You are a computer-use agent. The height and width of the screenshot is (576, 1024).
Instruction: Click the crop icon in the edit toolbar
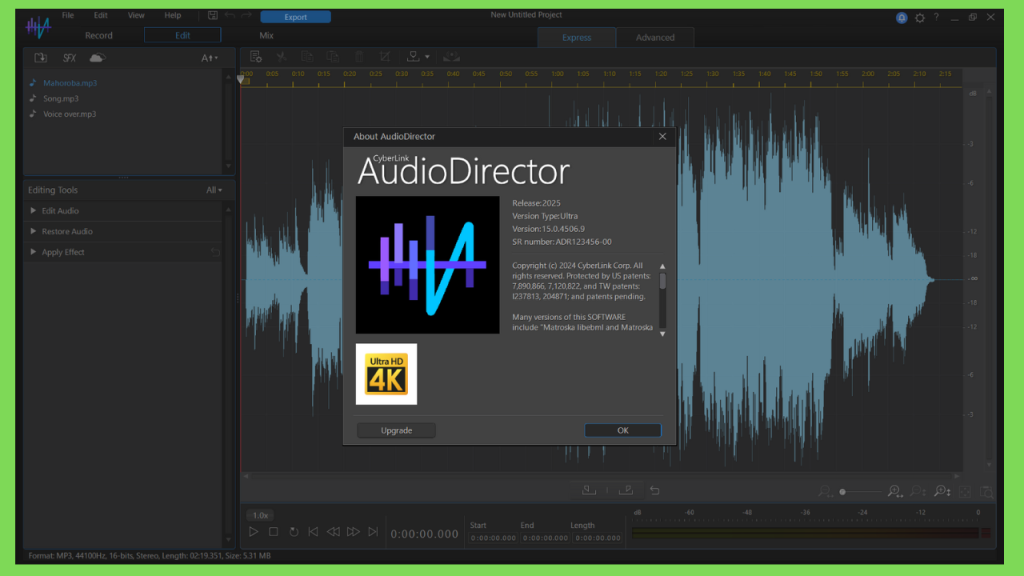pos(385,57)
